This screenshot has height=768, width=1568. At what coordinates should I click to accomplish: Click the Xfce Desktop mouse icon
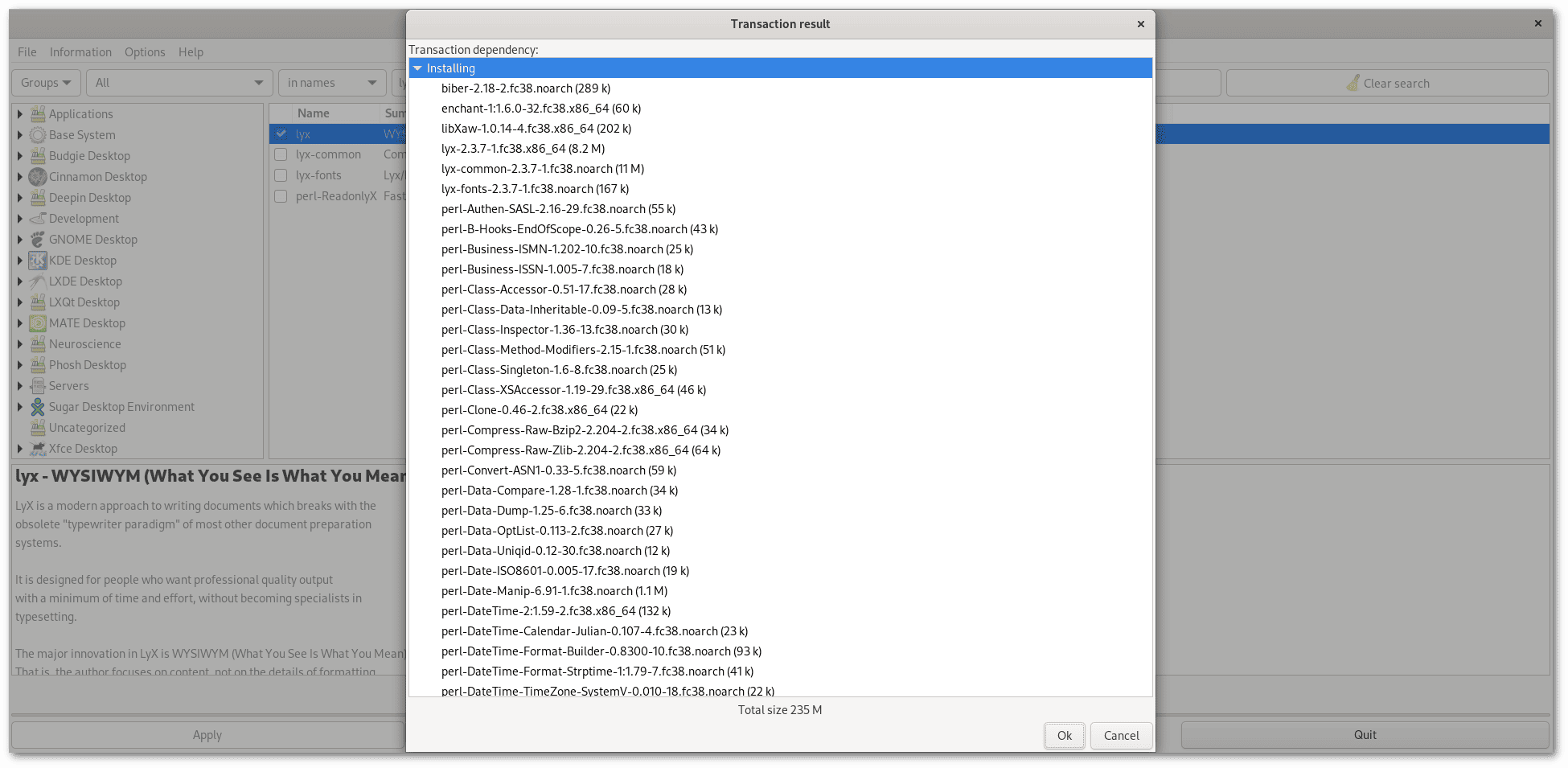(38, 449)
